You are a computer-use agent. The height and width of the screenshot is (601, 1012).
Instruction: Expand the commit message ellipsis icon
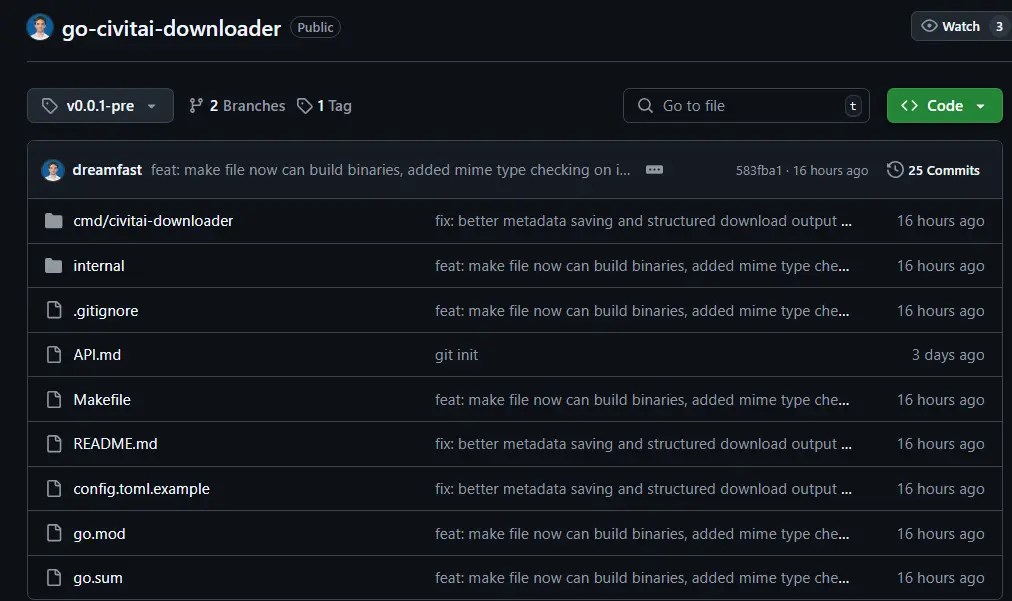tap(654, 170)
